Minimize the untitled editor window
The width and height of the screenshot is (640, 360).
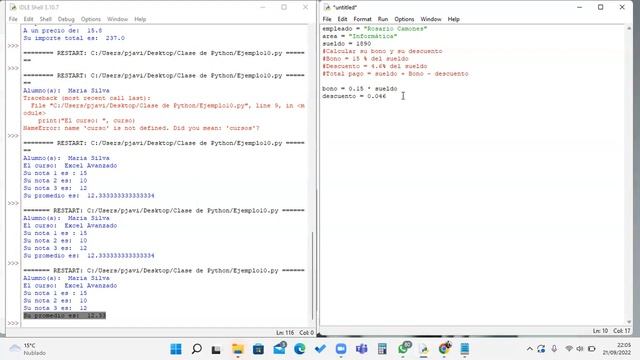pos(580,7)
